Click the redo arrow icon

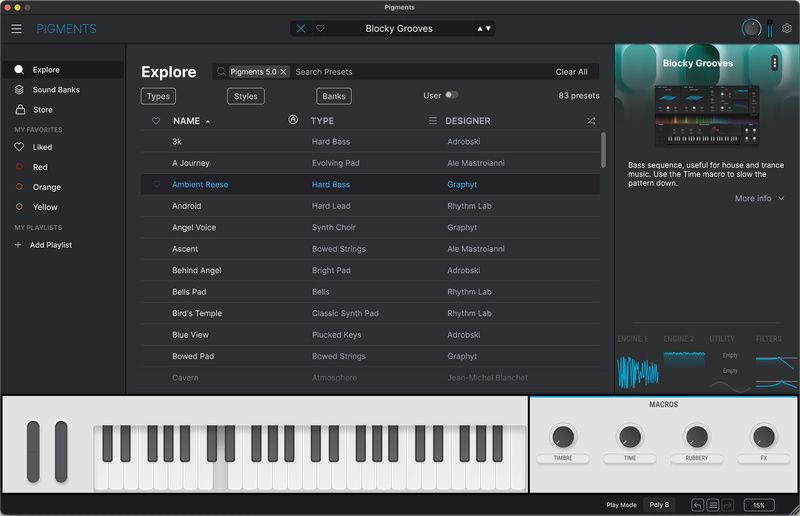click(x=728, y=505)
